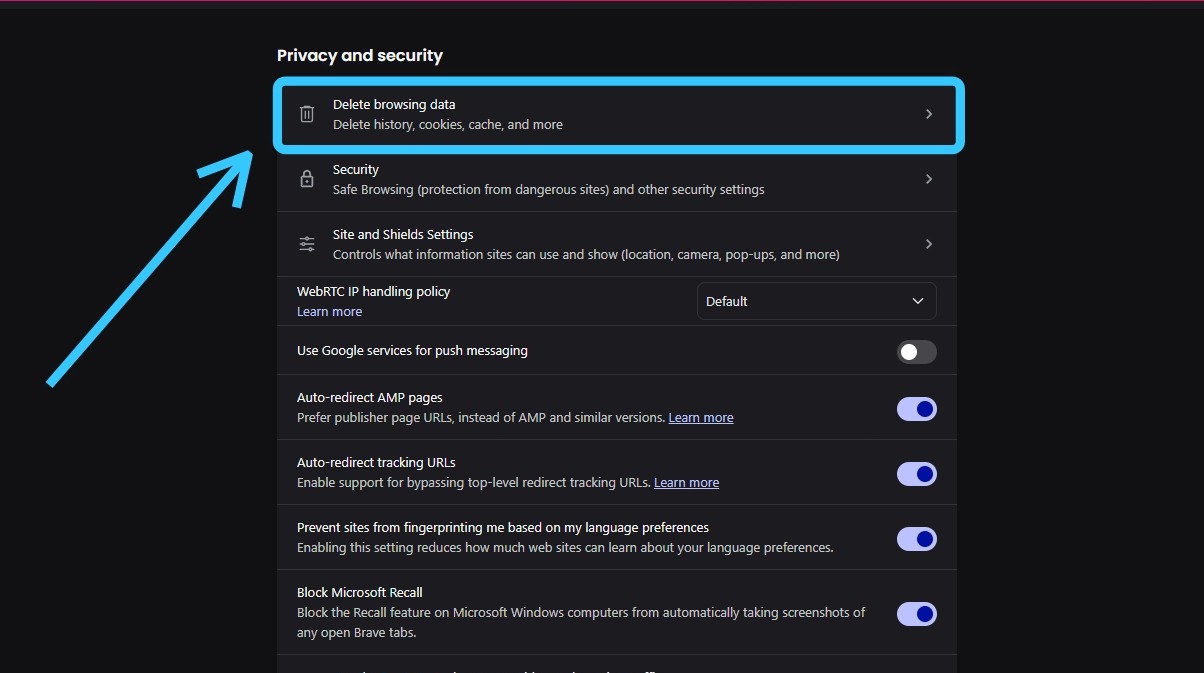Click Learn more about redirect tracking URLs
This screenshot has height=673, width=1204.
686,483
